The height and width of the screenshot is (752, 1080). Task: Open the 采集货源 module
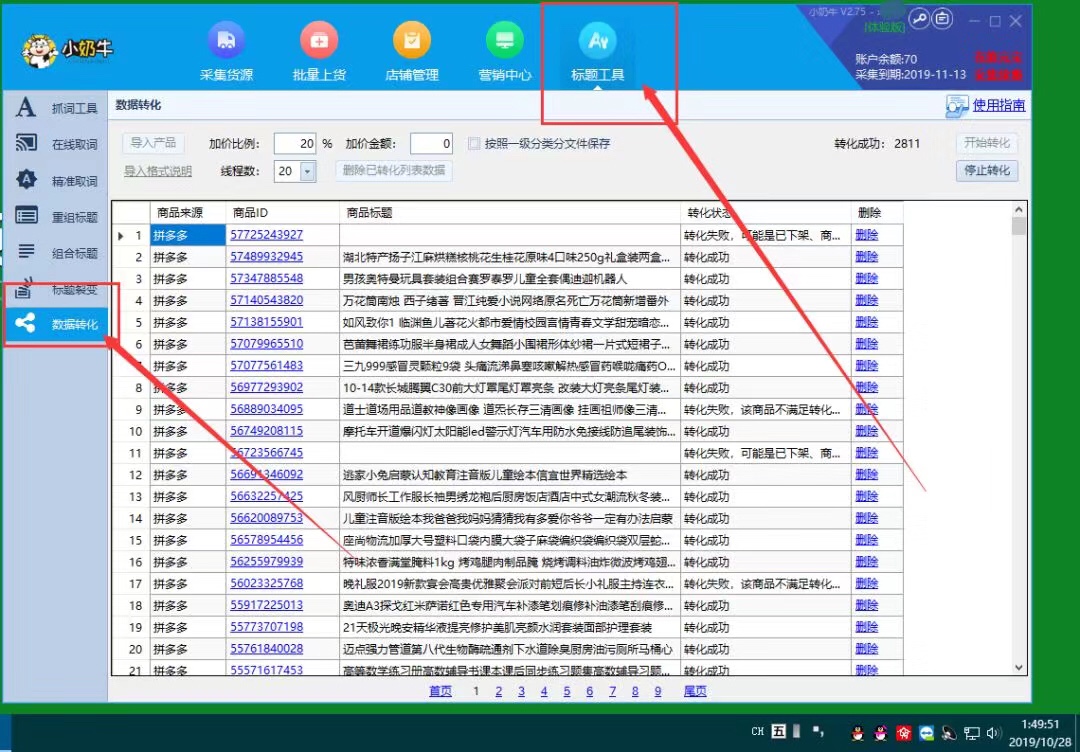coord(226,52)
